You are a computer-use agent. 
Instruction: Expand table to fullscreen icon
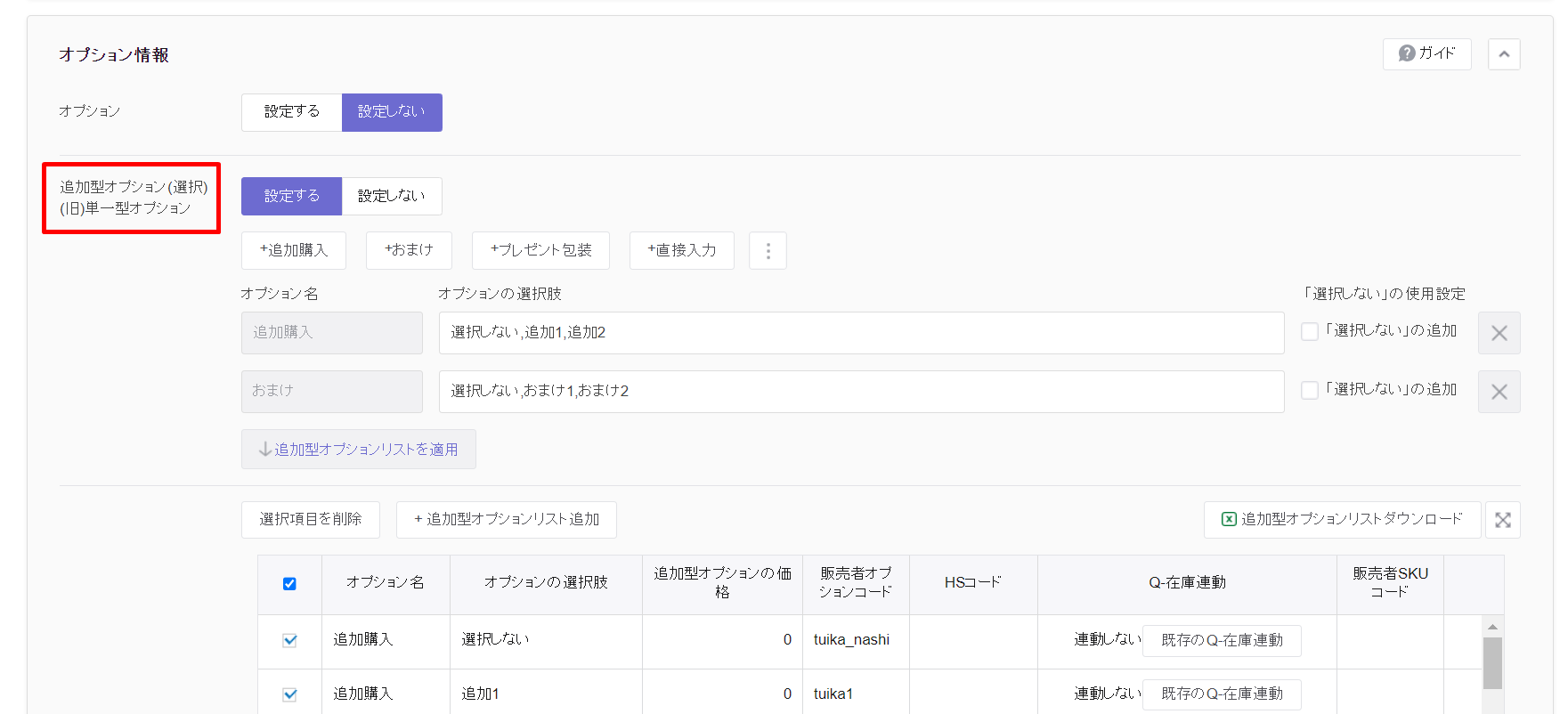[x=1503, y=520]
